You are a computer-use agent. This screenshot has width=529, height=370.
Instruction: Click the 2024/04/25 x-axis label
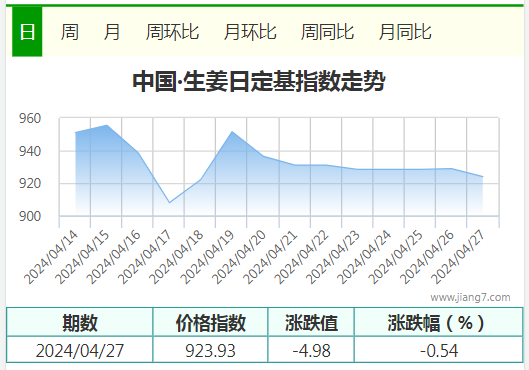[x=396, y=257]
